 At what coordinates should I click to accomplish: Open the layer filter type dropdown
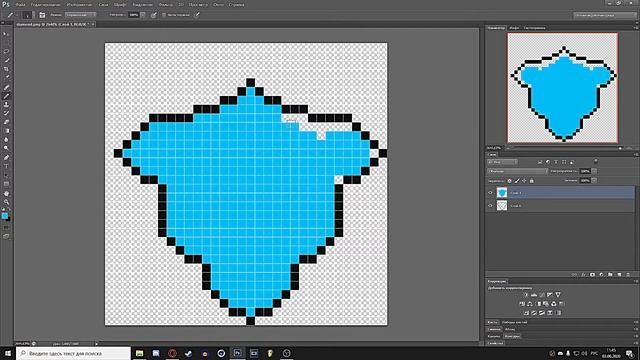[x=502, y=162]
